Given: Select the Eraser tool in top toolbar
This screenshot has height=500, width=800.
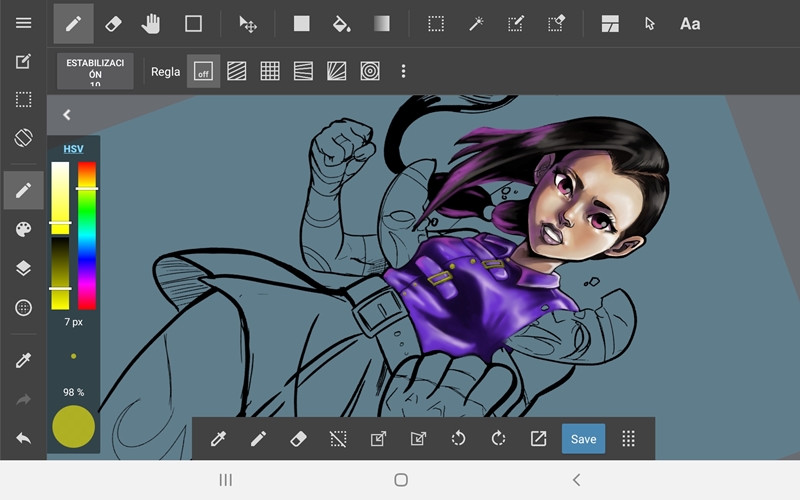Looking at the screenshot, I should point(113,23).
